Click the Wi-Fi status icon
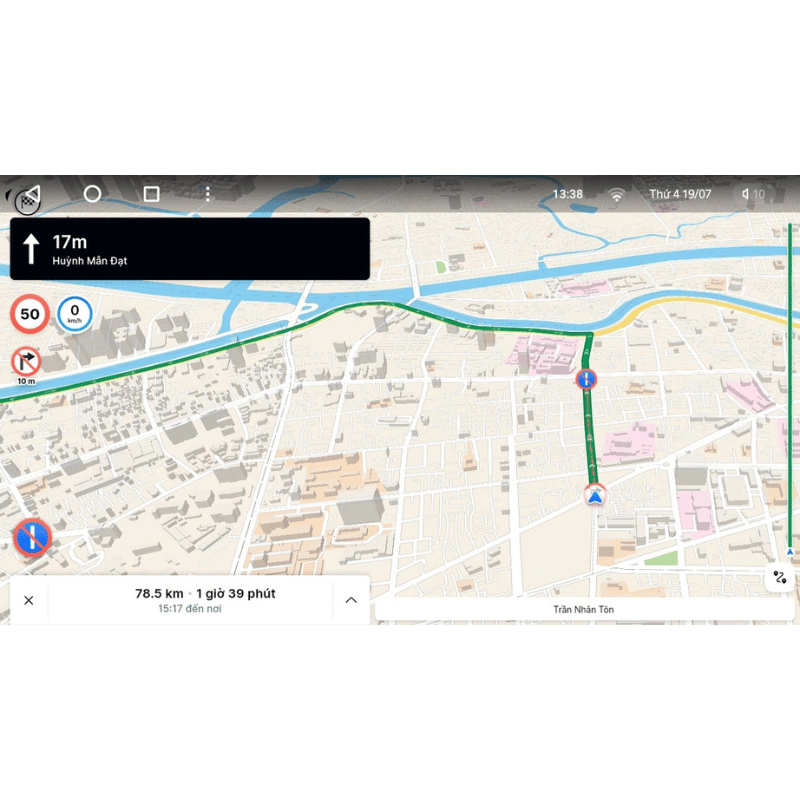Viewport: 800px width, 800px height. point(617,194)
